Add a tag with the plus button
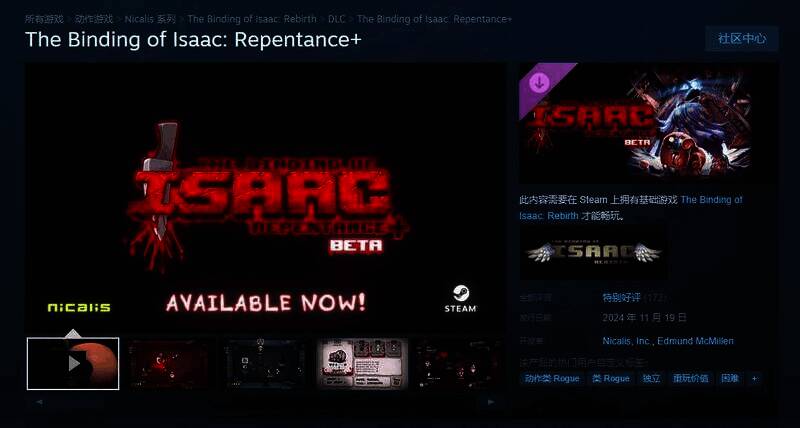Screen dimensions: 800x428 755,379
